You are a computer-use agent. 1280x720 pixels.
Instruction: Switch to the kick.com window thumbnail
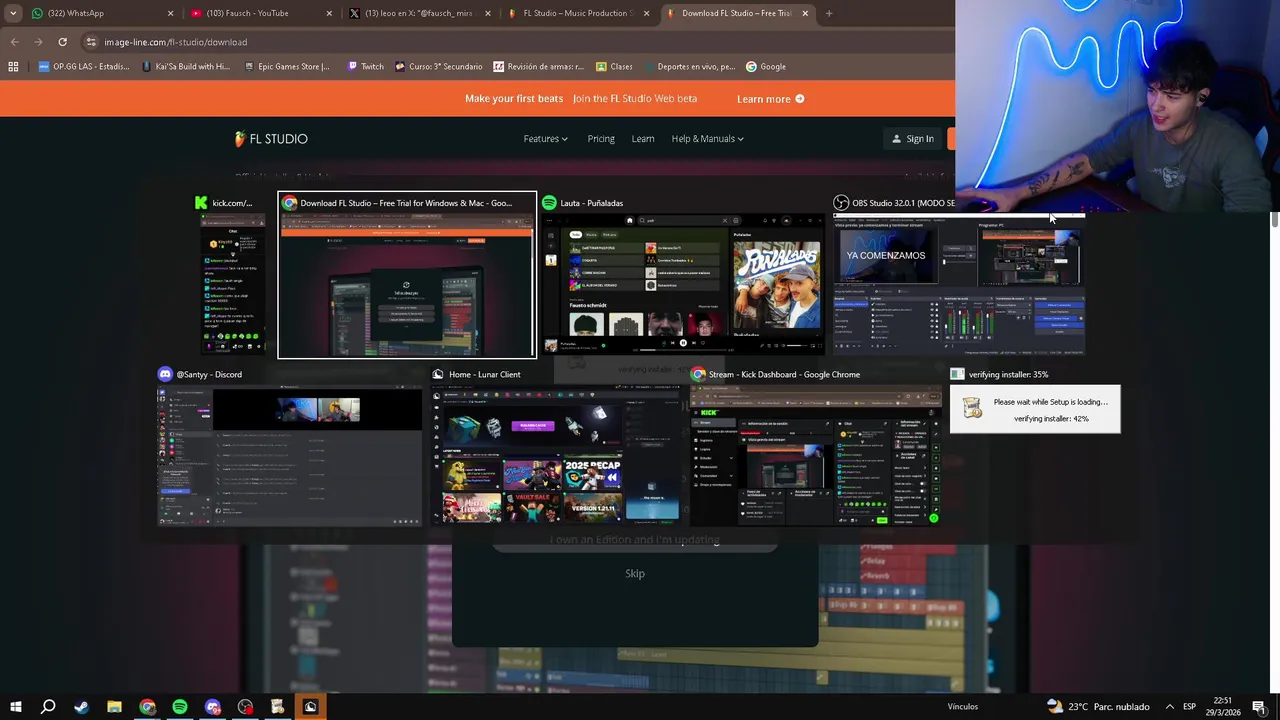pos(233,275)
